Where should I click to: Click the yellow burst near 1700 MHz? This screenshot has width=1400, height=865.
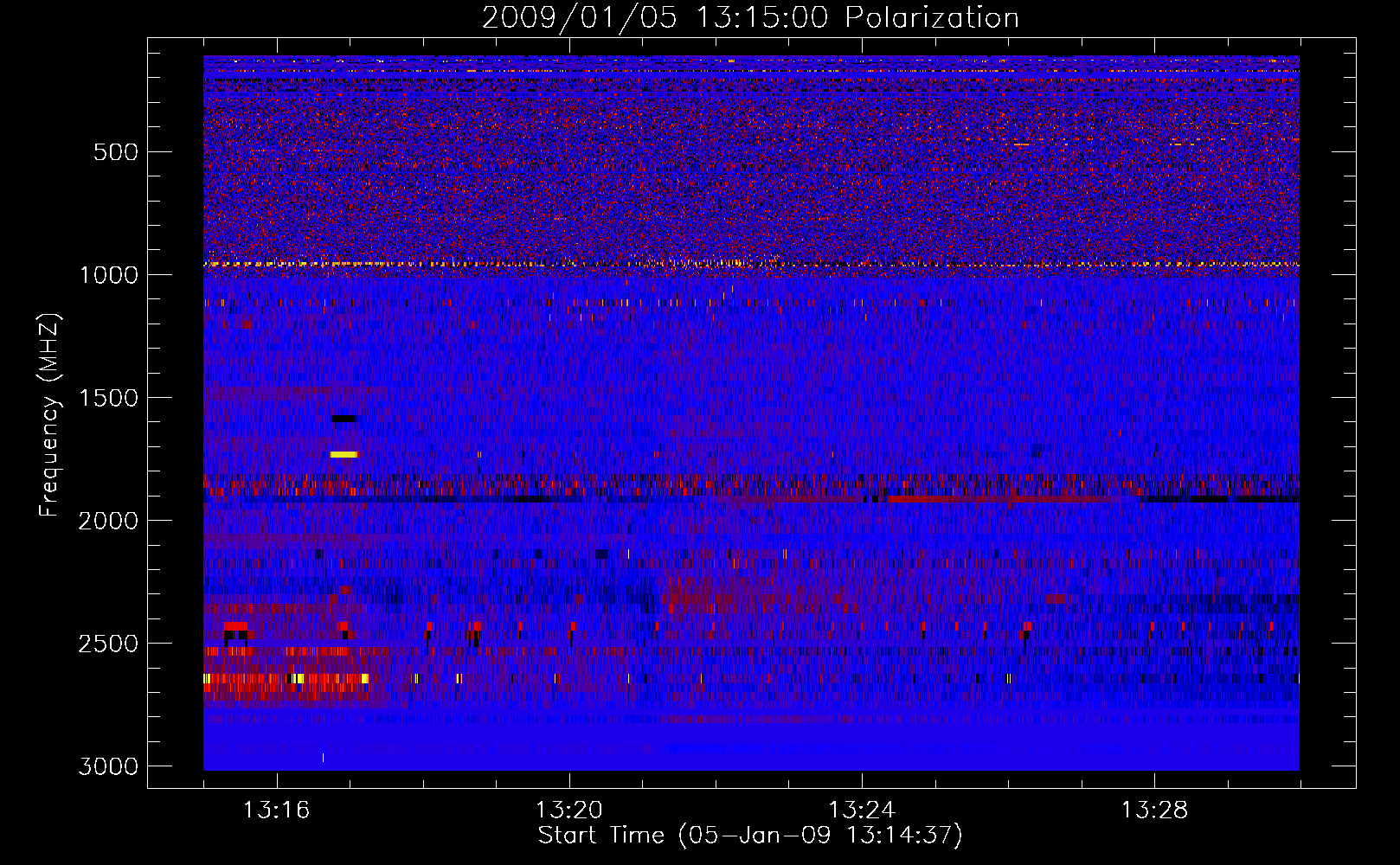344,454
